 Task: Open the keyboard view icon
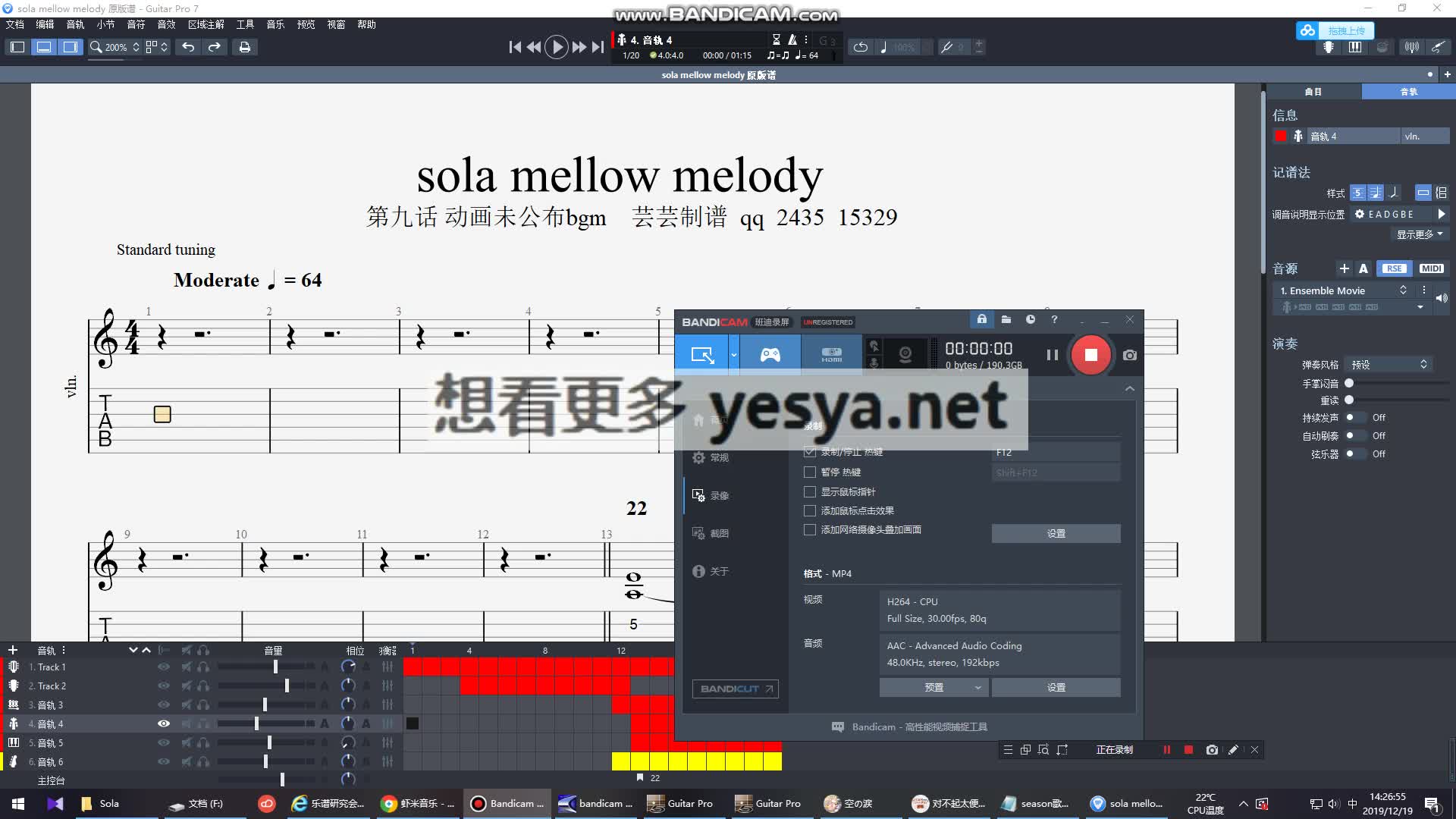[1355, 47]
